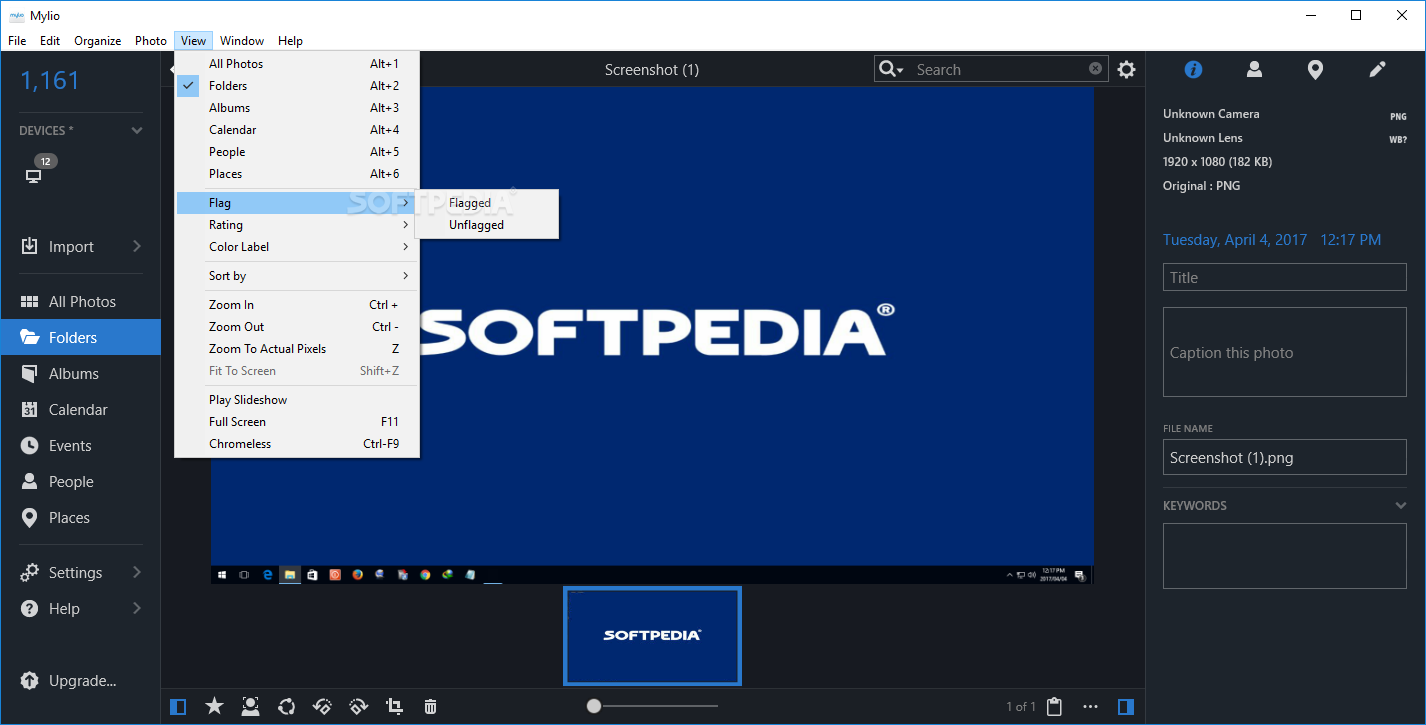Toggle the right info panel button
This screenshot has height=725, width=1426.
(1126, 707)
